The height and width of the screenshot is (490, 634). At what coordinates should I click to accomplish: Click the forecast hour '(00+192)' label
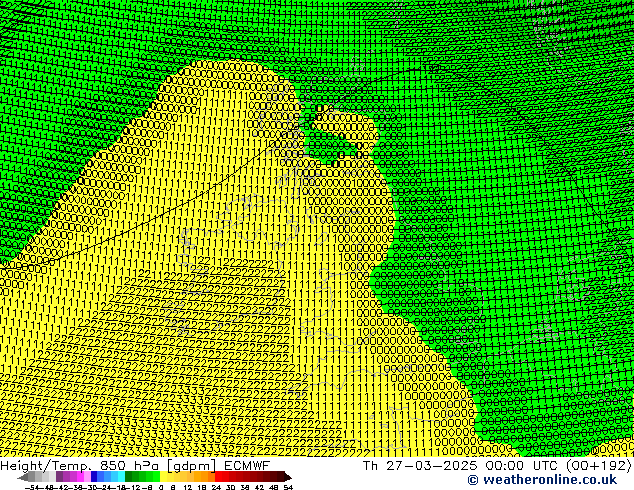pyautogui.click(x=598, y=465)
